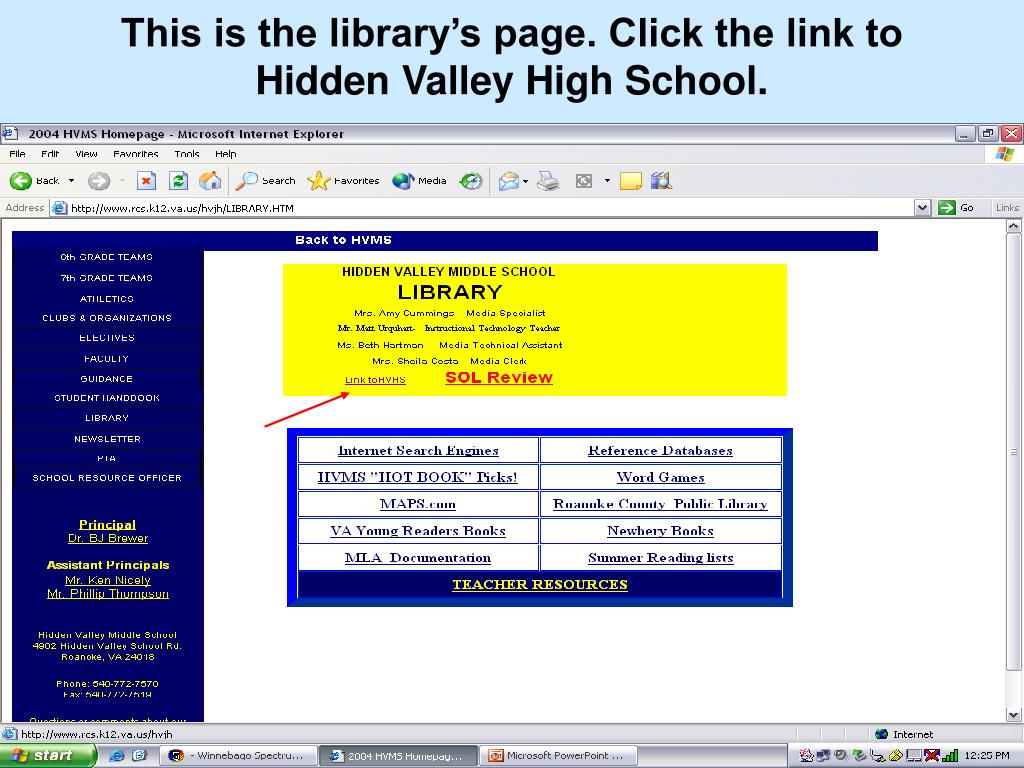The height and width of the screenshot is (768, 1024).
Task: Open the MAPS.com link
Action: tap(418, 504)
